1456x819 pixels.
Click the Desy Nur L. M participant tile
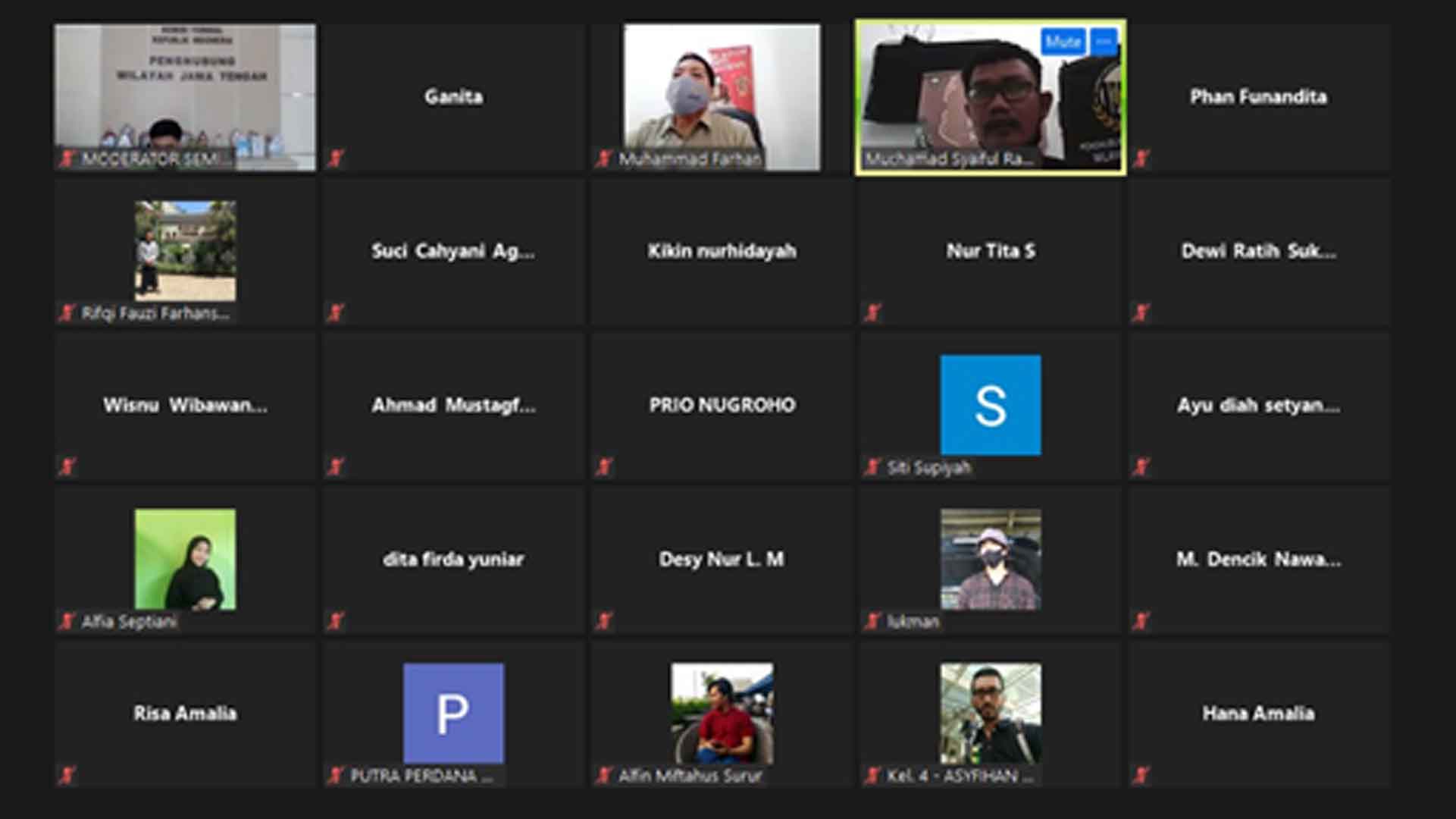point(722,560)
